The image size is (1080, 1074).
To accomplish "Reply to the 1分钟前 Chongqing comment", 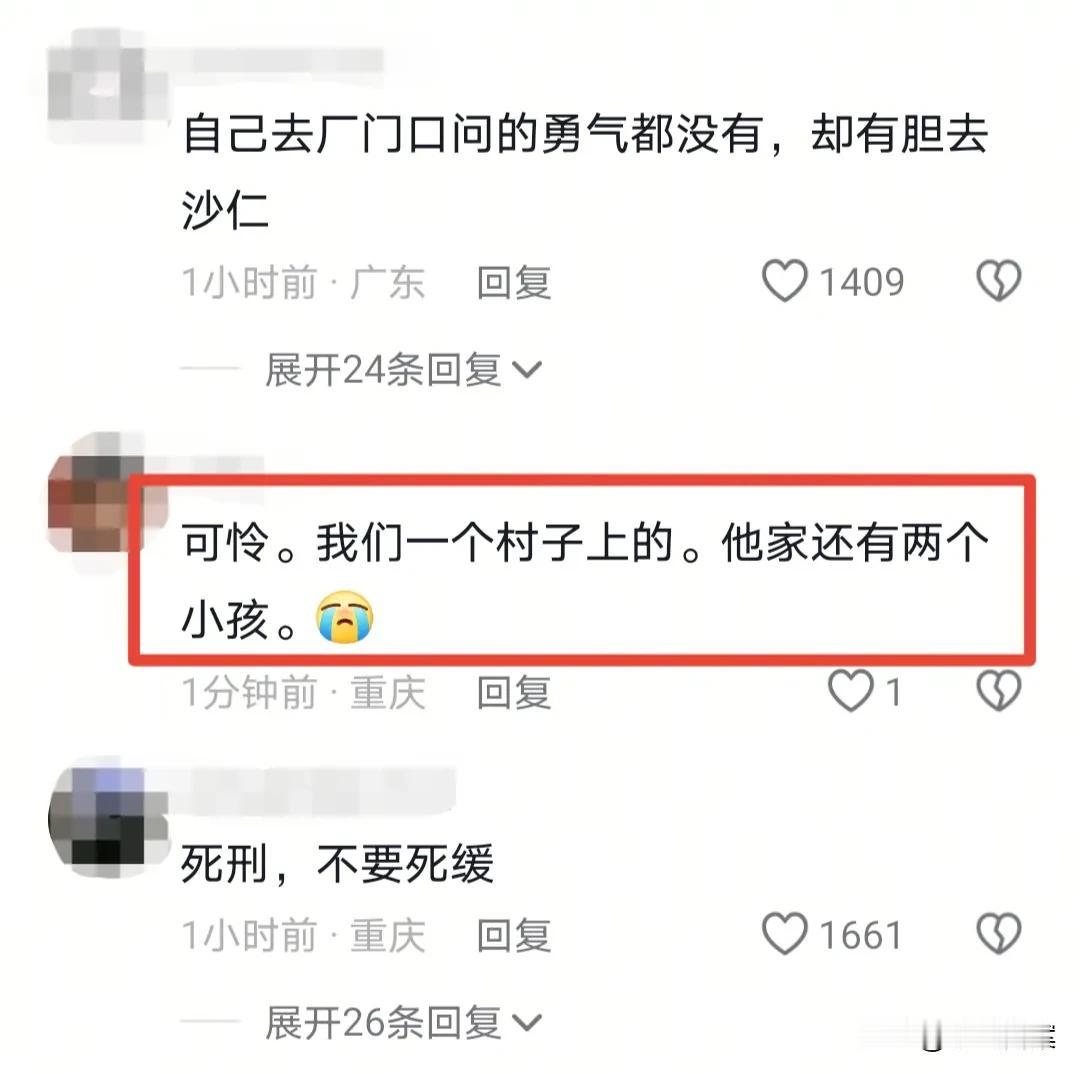I will pos(514,692).
